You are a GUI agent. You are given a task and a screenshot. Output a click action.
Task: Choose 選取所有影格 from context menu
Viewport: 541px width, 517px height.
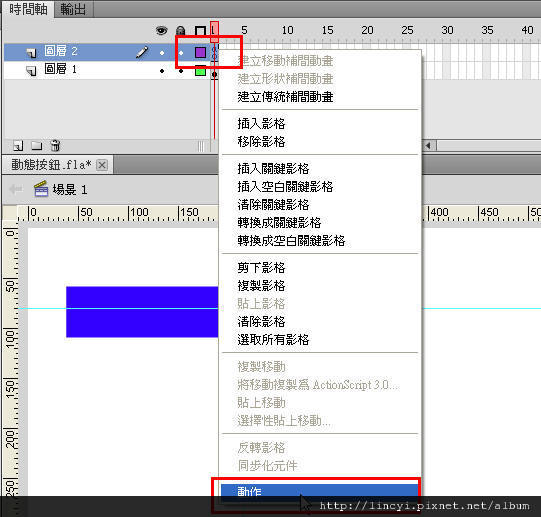click(x=273, y=340)
